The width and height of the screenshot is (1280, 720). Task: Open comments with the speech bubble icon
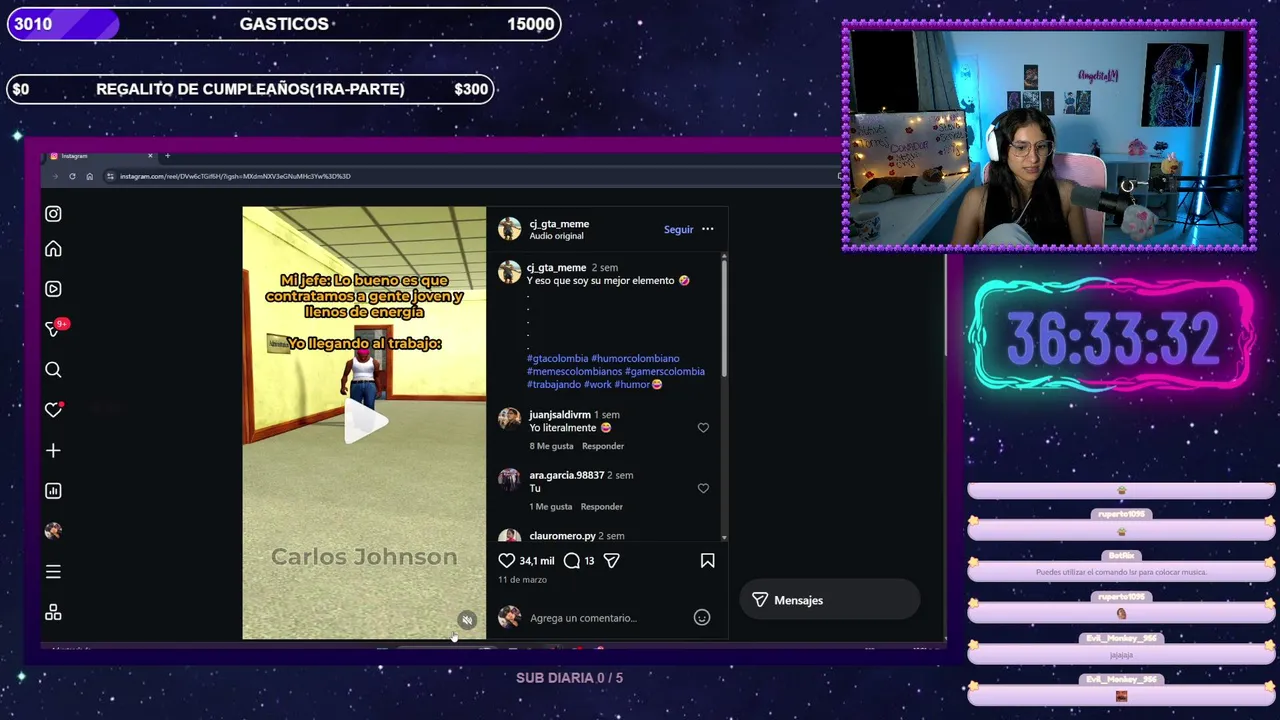point(572,561)
